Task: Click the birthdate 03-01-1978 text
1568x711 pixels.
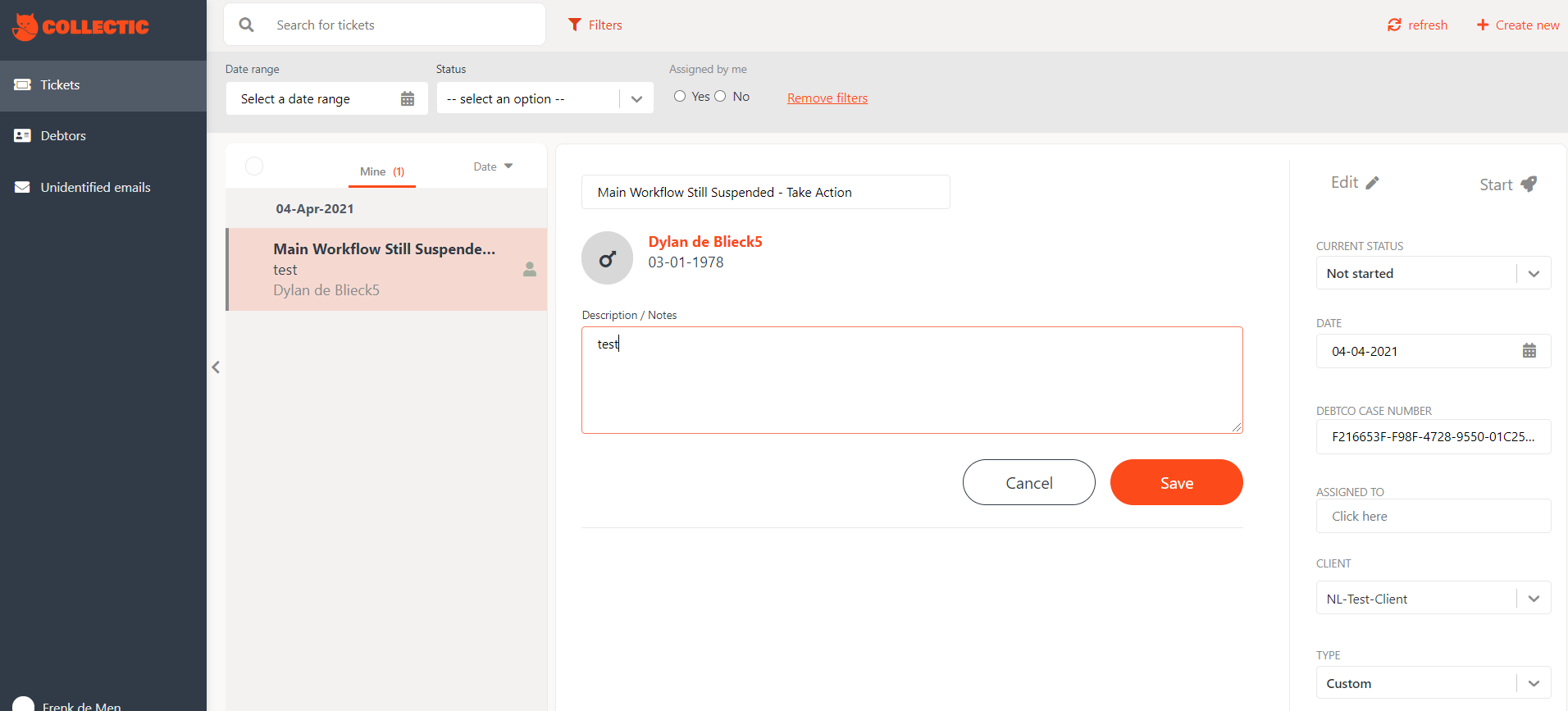Action: [x=686, y=262]
